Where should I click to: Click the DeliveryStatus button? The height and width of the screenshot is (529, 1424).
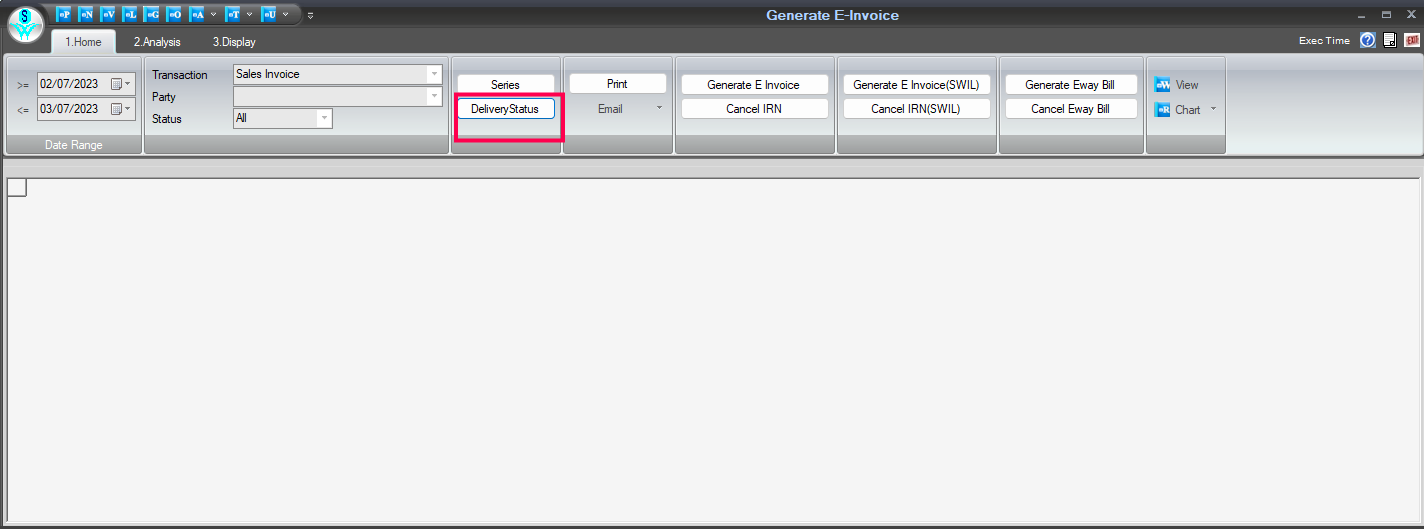coord(505,109)
